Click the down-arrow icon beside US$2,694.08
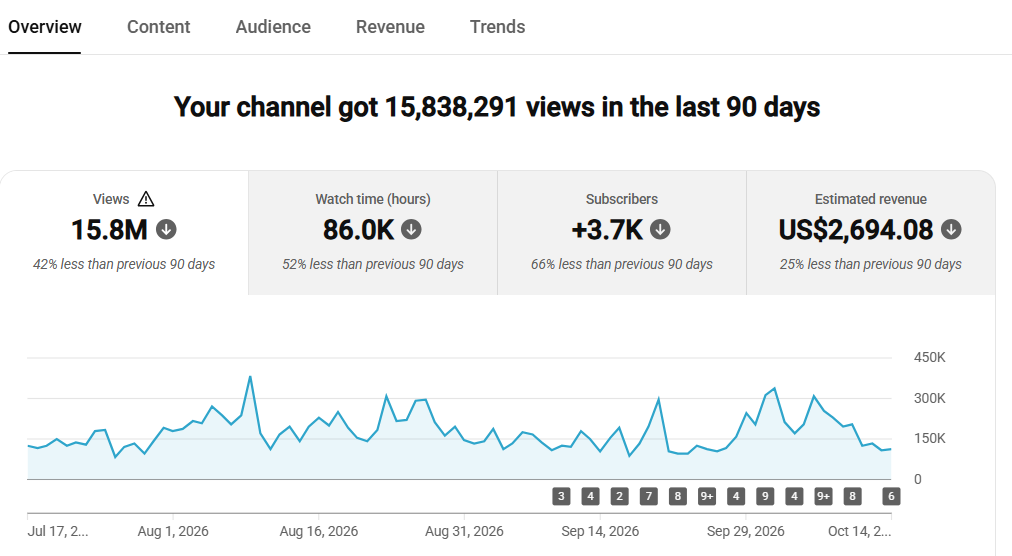 [x=951, y=229]
